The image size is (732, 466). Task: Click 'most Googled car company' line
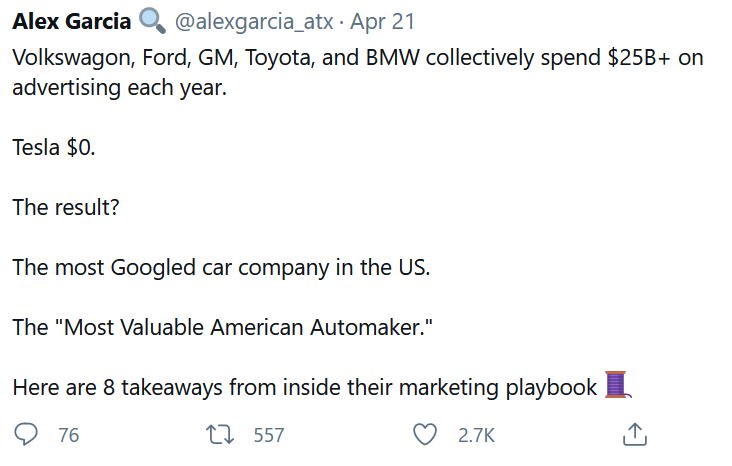(221, 268)
